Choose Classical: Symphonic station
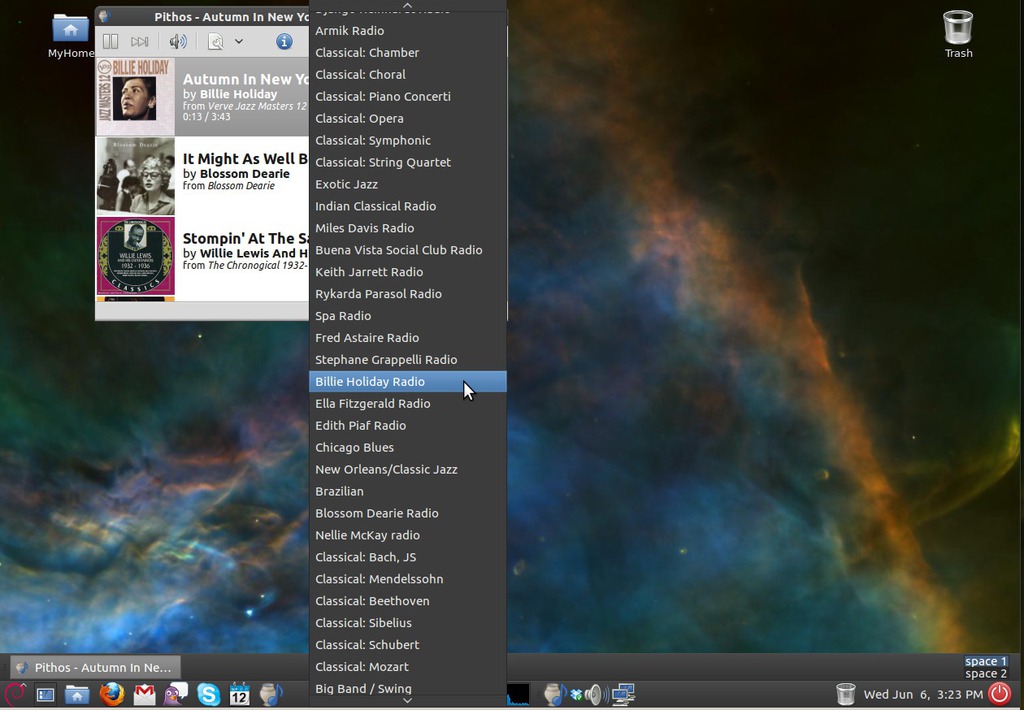This screenshot has width=1024, height=710. coord(408,140)
